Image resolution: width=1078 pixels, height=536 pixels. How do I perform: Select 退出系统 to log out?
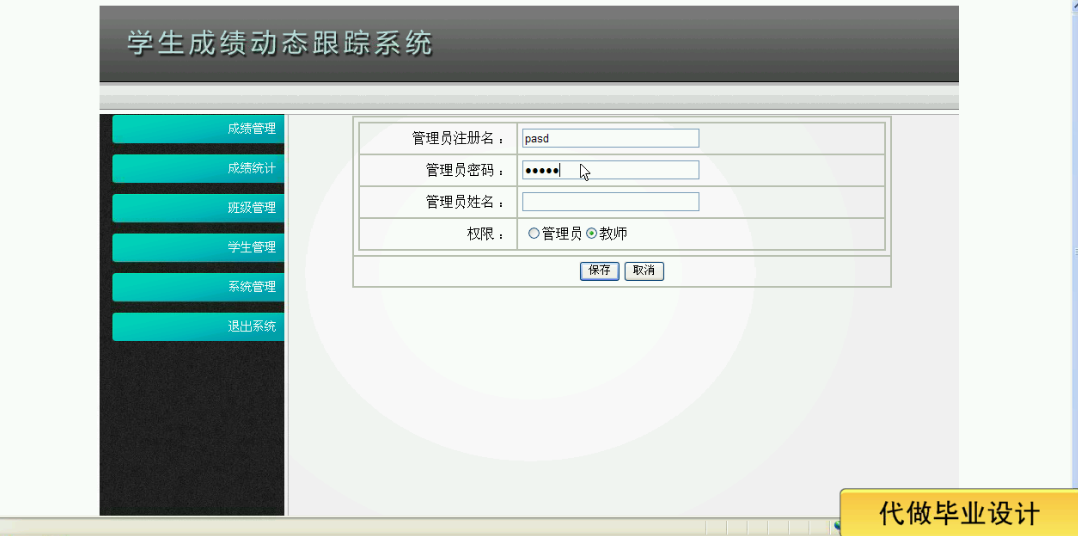point(198,326)
